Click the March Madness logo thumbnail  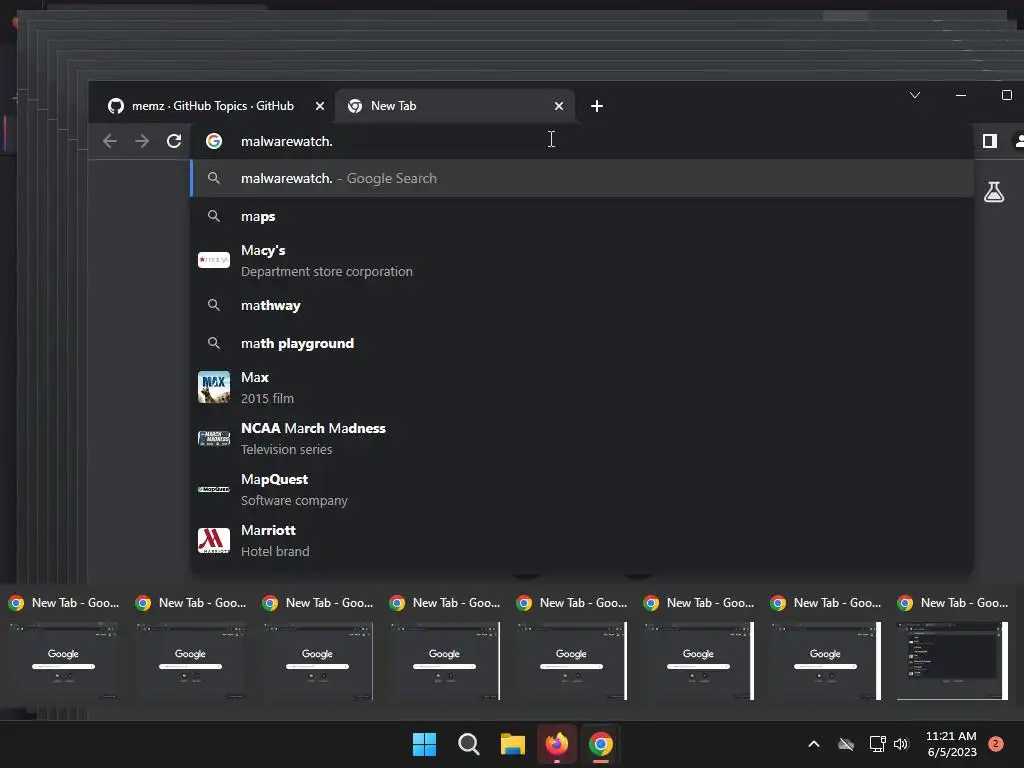[214, 438]
